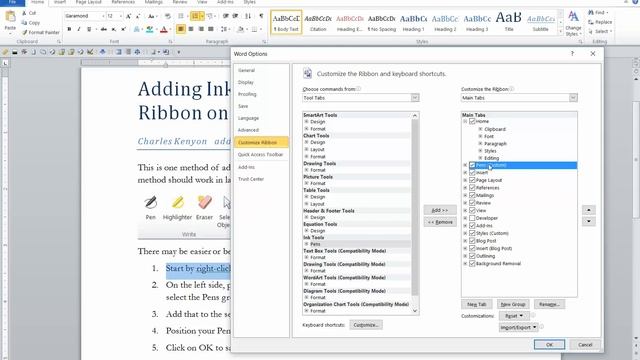This screenshot has width=640, height=360.
Task: Open the Trust Center category
Action: point(251,179)
